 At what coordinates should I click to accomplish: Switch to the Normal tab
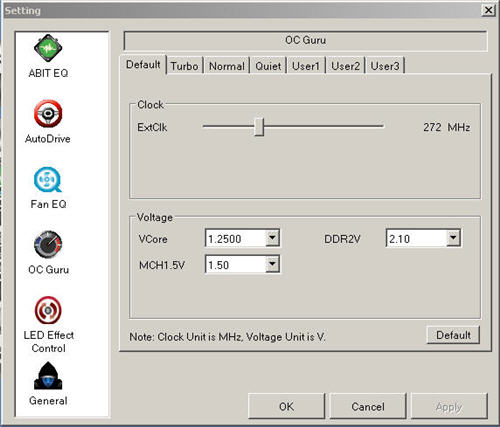(x=227, y=66)
